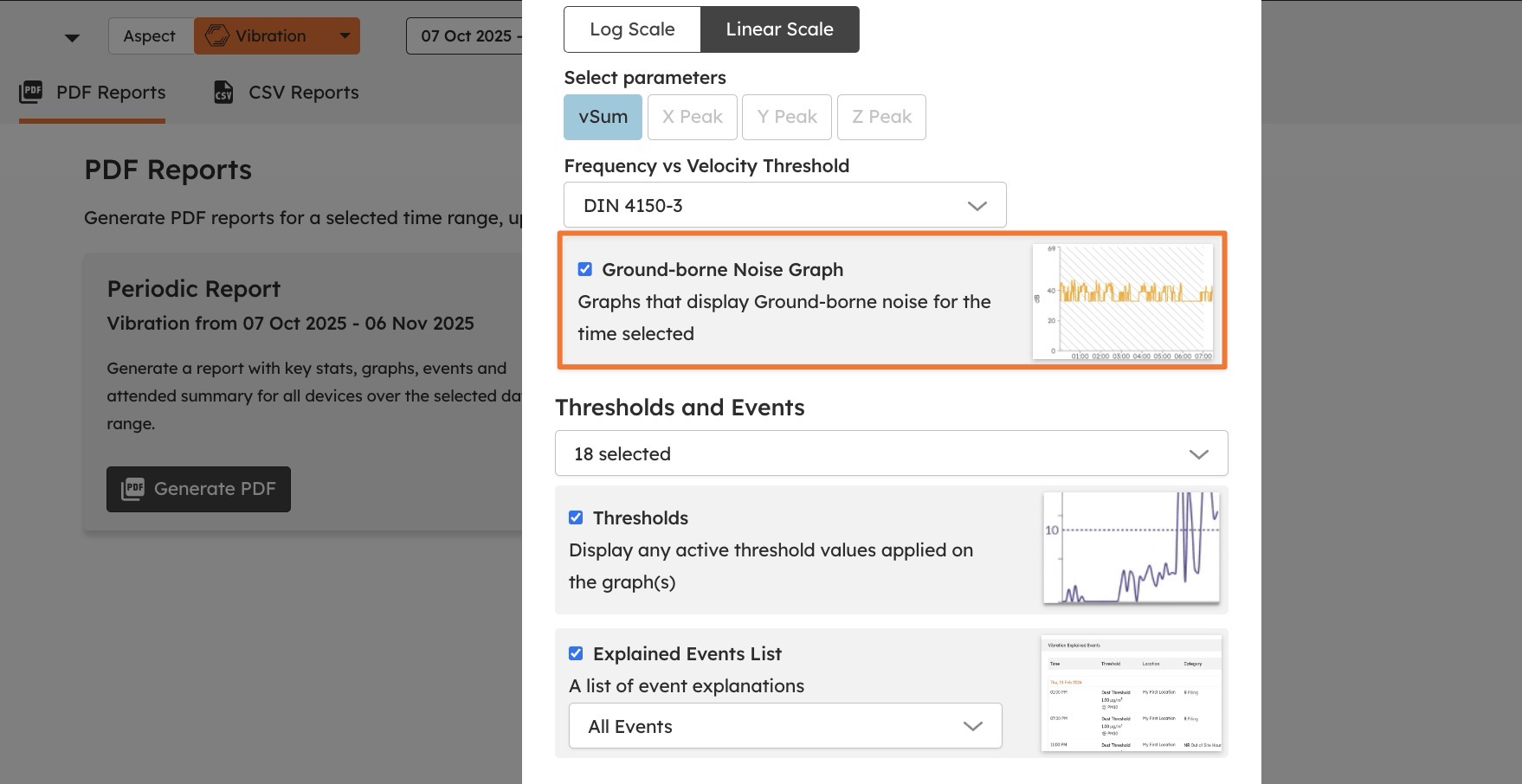Disable the Explained Events List checkbox
The width and height of the screenshot is (1522, 784).
click(x=576, y=653)
